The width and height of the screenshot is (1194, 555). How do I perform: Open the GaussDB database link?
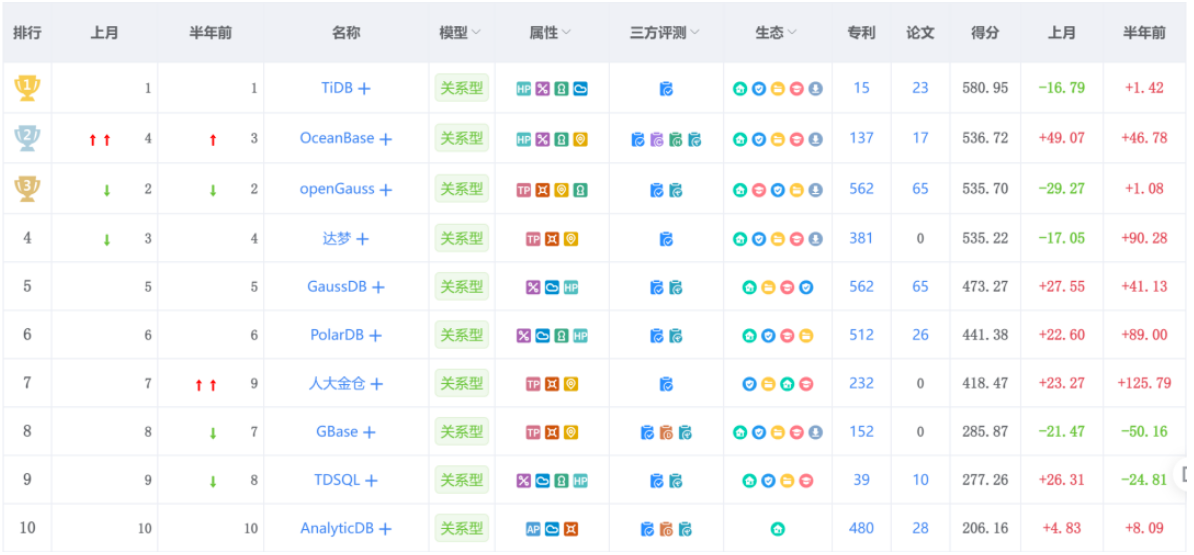pyautogui.click(x=337, y=286)
